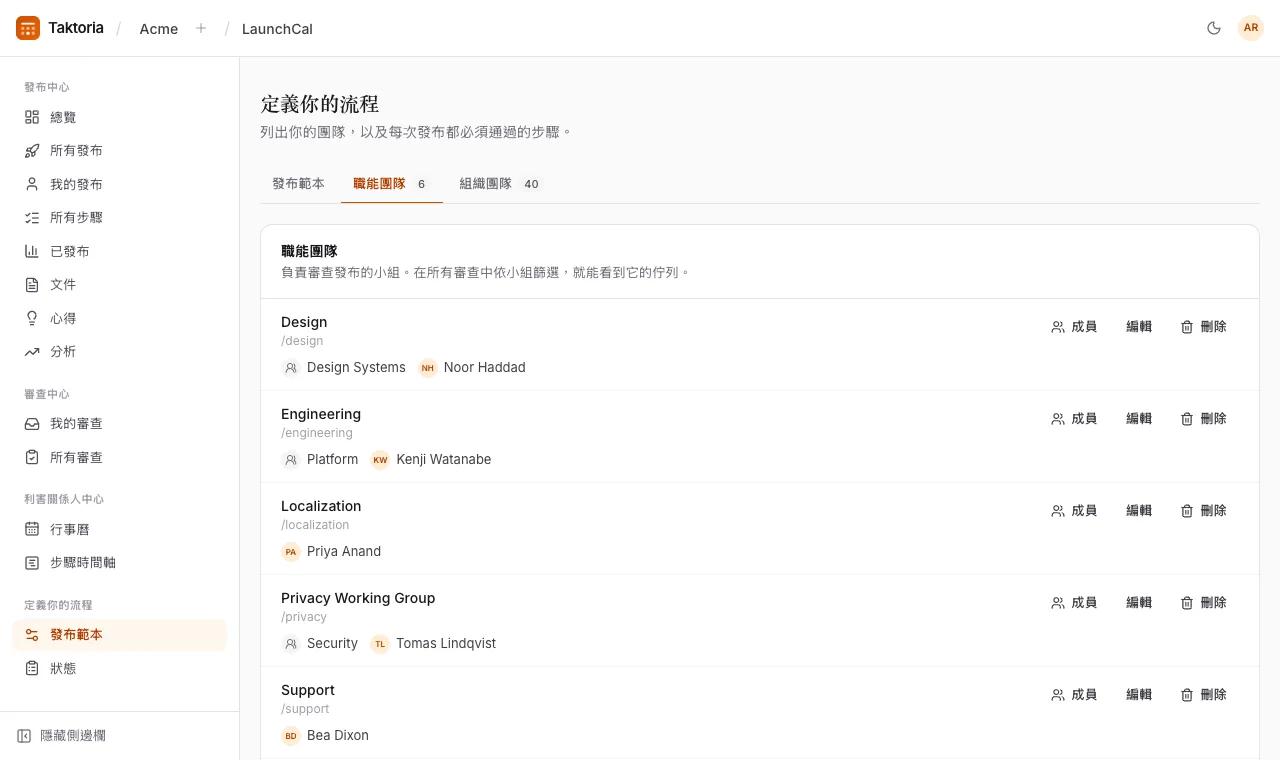
Task: Click the Security group icon
Action: click(x=291, y=644)
